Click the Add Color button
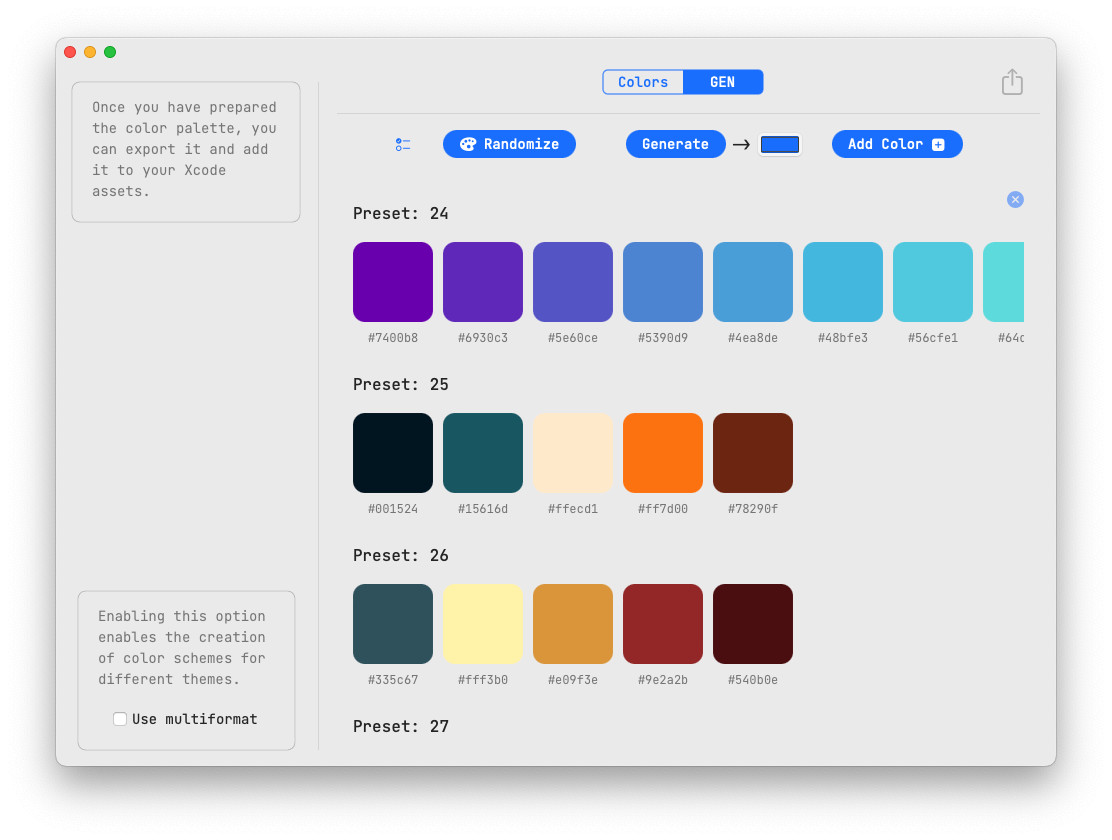The height and width of the screenshot is (840, 1112). (x=896, y=144)
